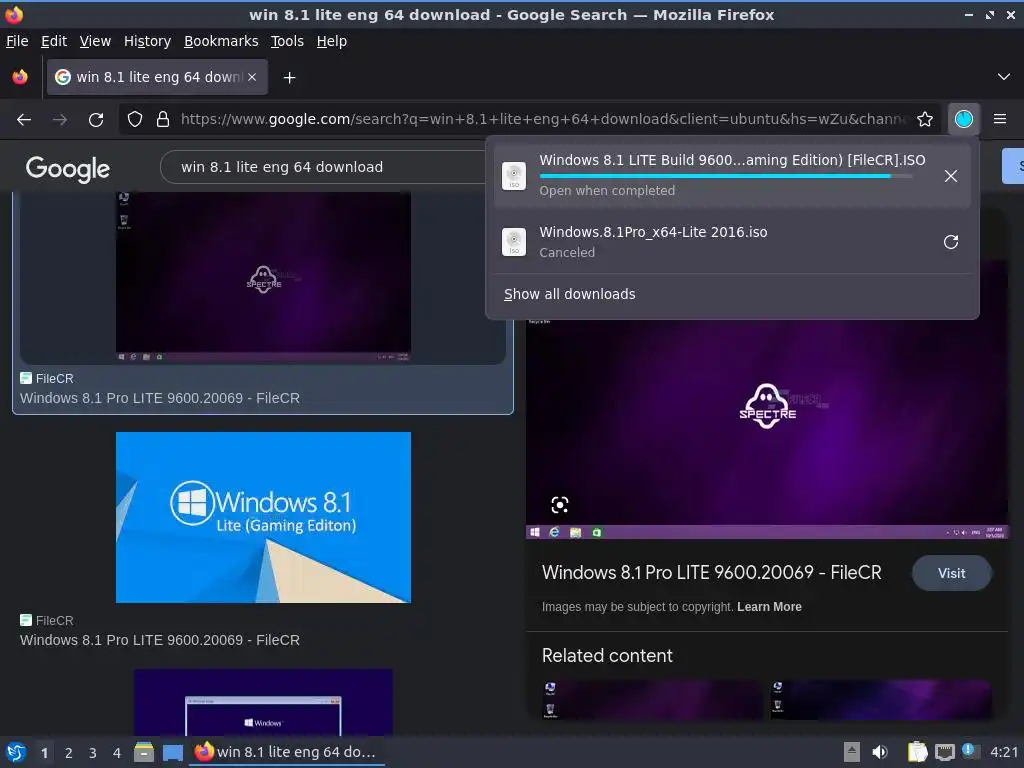The width and height of the screenshot is (1024, 768).
Task: Click the Google logo
Action: point(68,168)
